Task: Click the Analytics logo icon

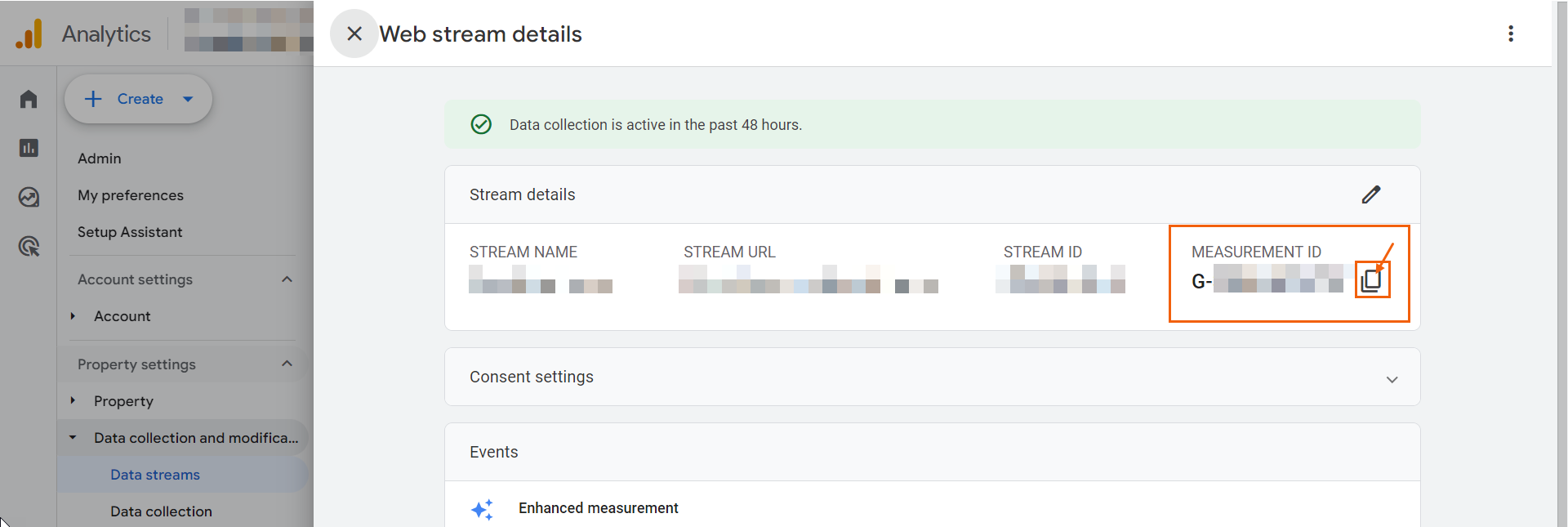Action: pos(29,34)
